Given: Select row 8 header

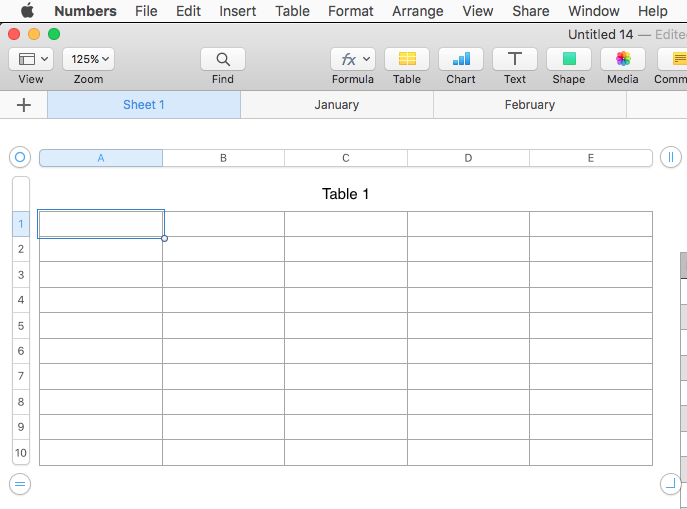Looking at the screenshot, I should coord(21,402).
